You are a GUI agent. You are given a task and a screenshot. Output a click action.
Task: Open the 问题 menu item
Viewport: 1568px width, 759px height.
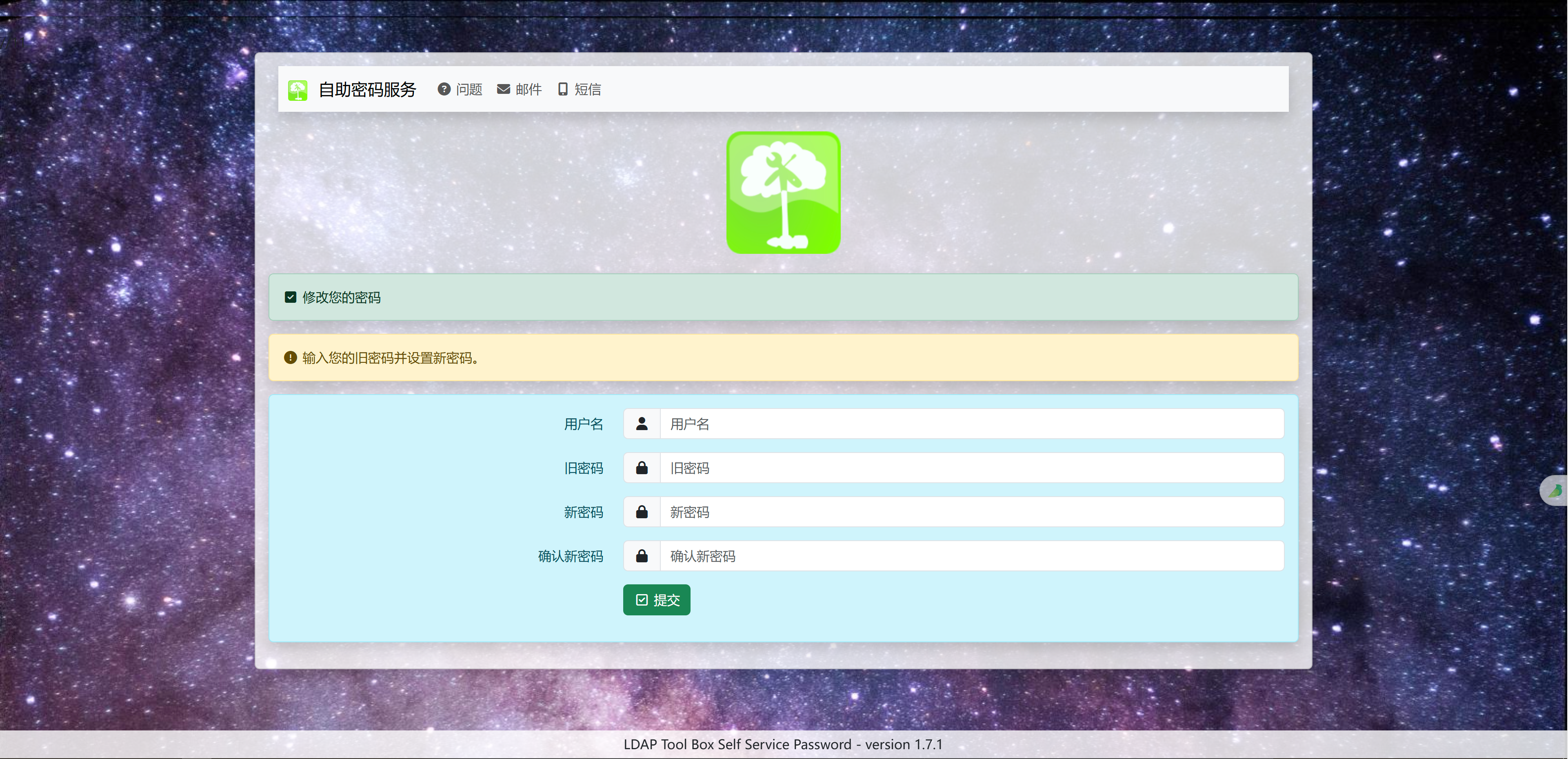469,89
